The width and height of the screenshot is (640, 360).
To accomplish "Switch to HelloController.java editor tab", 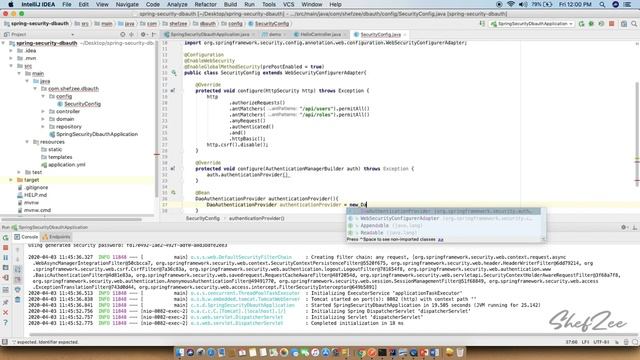I will point(320,35).
